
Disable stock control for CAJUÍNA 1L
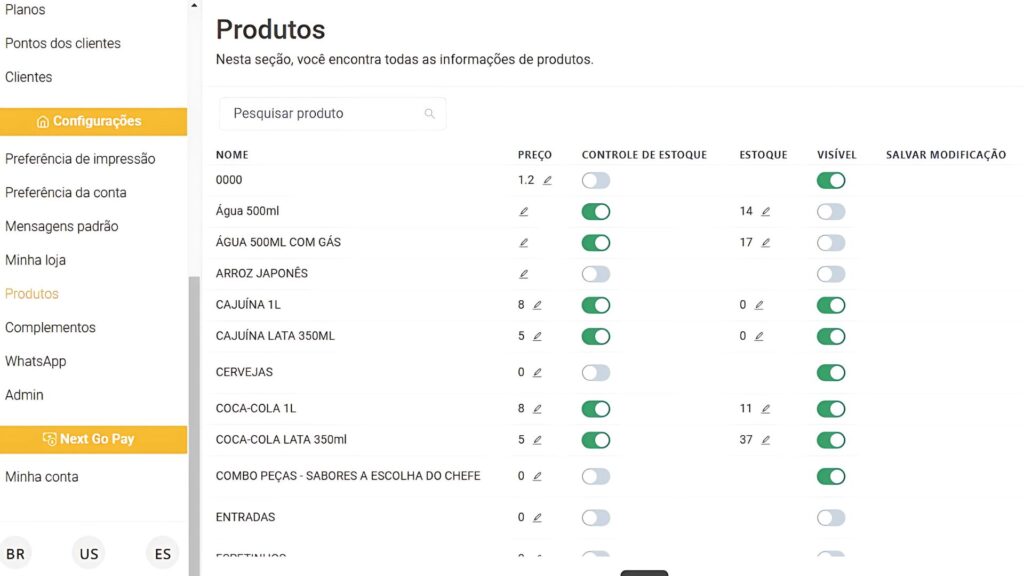click(x=596, y=305)
